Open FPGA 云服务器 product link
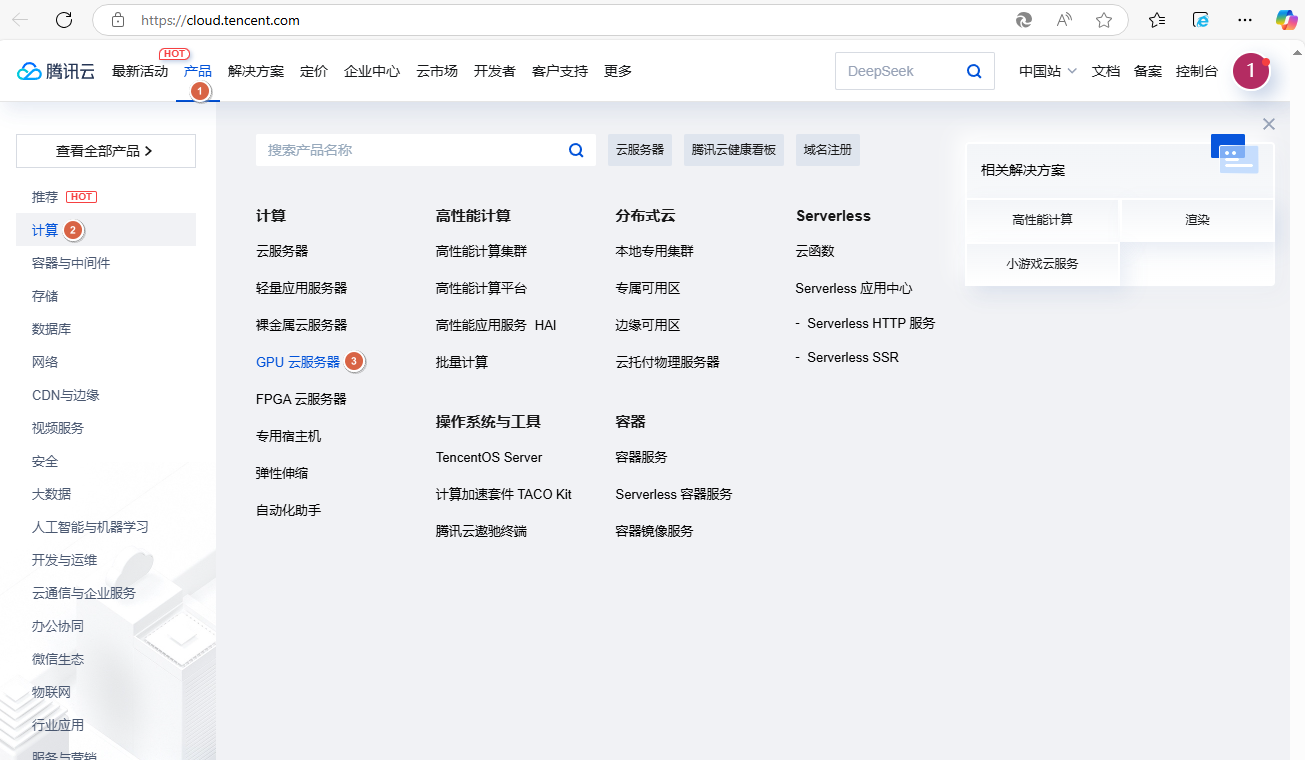1305x760 pixels. pos(301,399)
